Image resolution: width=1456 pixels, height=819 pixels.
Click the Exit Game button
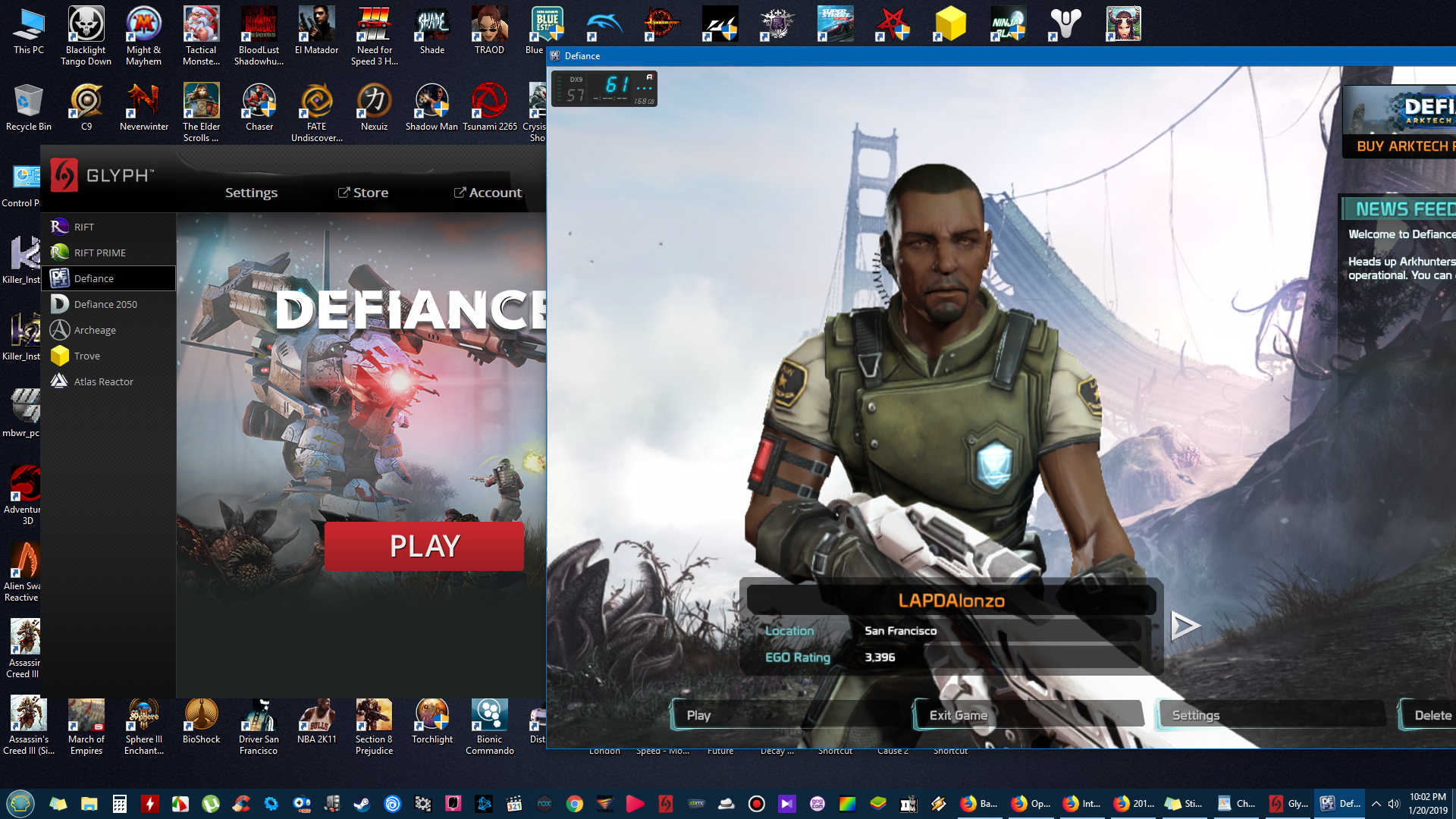1029,715
